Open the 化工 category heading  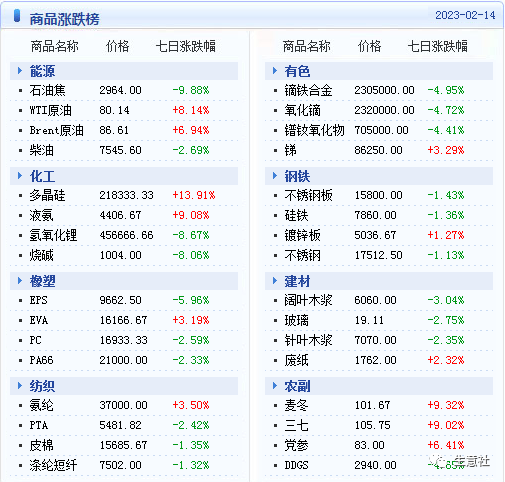click(42, 176)
